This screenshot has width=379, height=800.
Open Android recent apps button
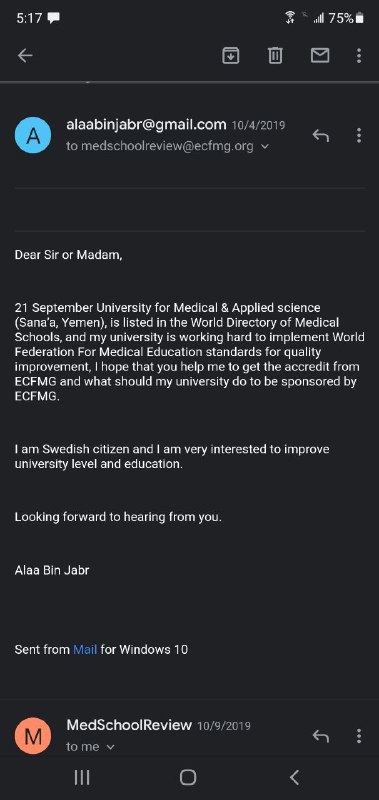[x=82, y=778]
